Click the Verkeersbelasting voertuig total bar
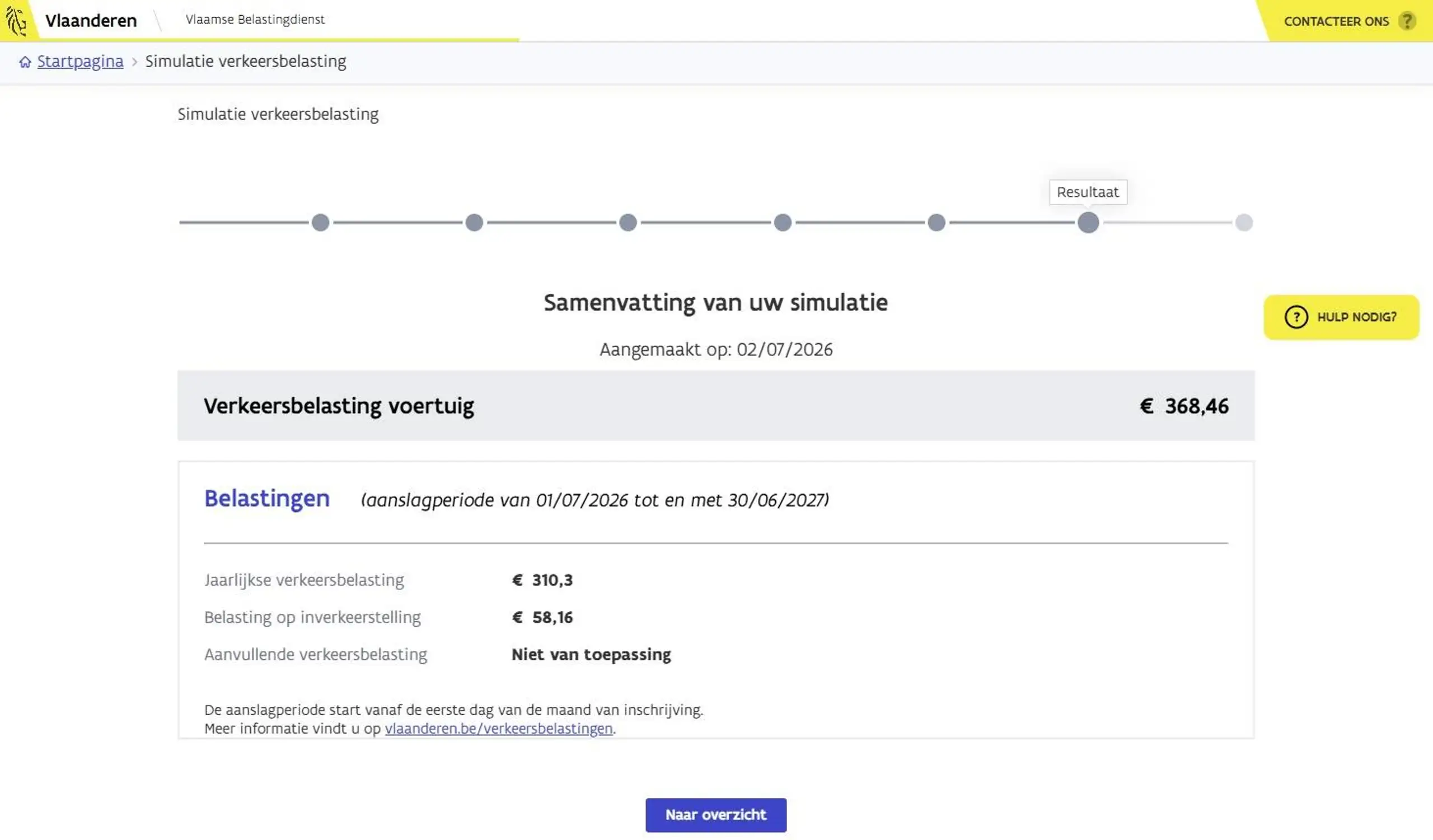The height and width of the screenshot is (840, 1433). (x=716, y=406)
